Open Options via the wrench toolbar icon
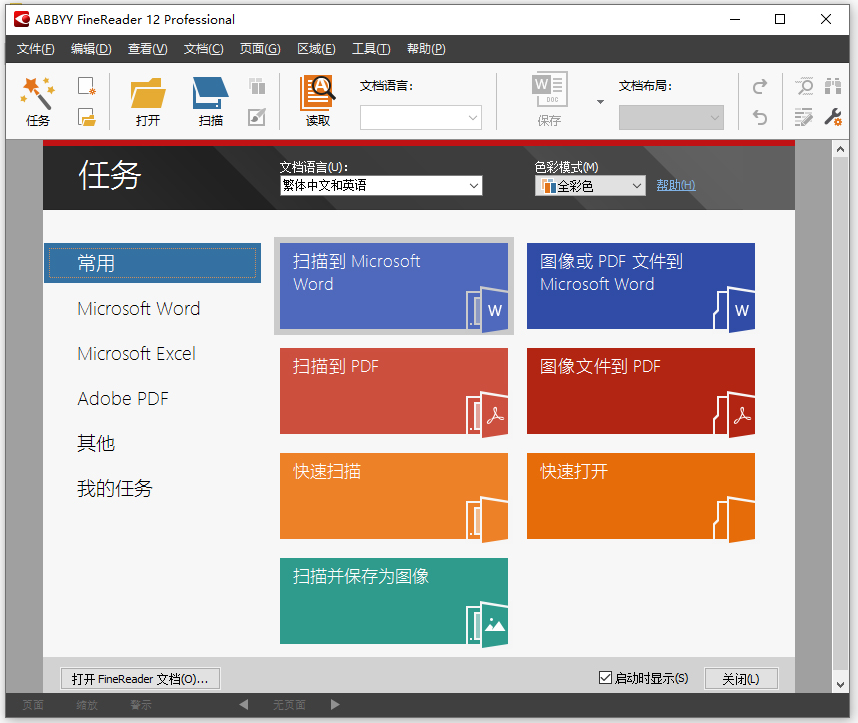Image resolution: width=858 pixels, height=723 pixels. [x=834, y=117]
